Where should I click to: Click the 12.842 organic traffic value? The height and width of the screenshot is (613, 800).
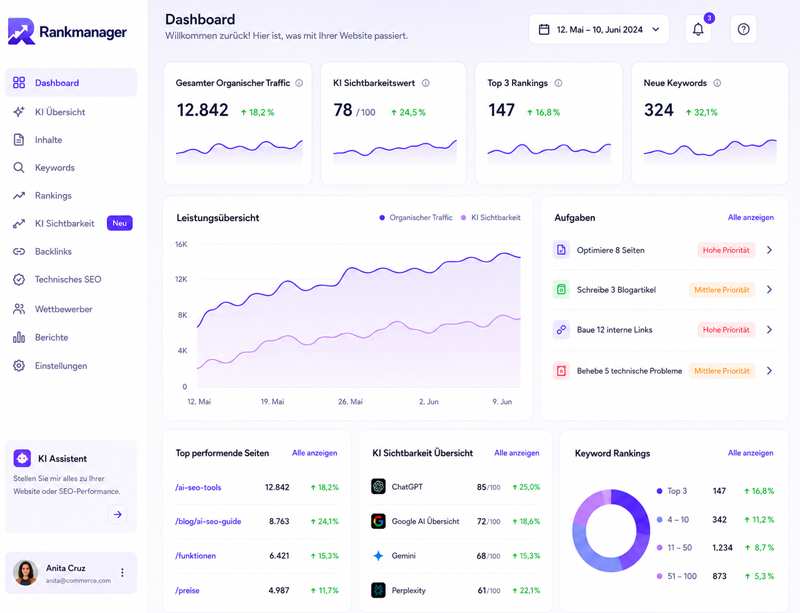click(203, 110)
